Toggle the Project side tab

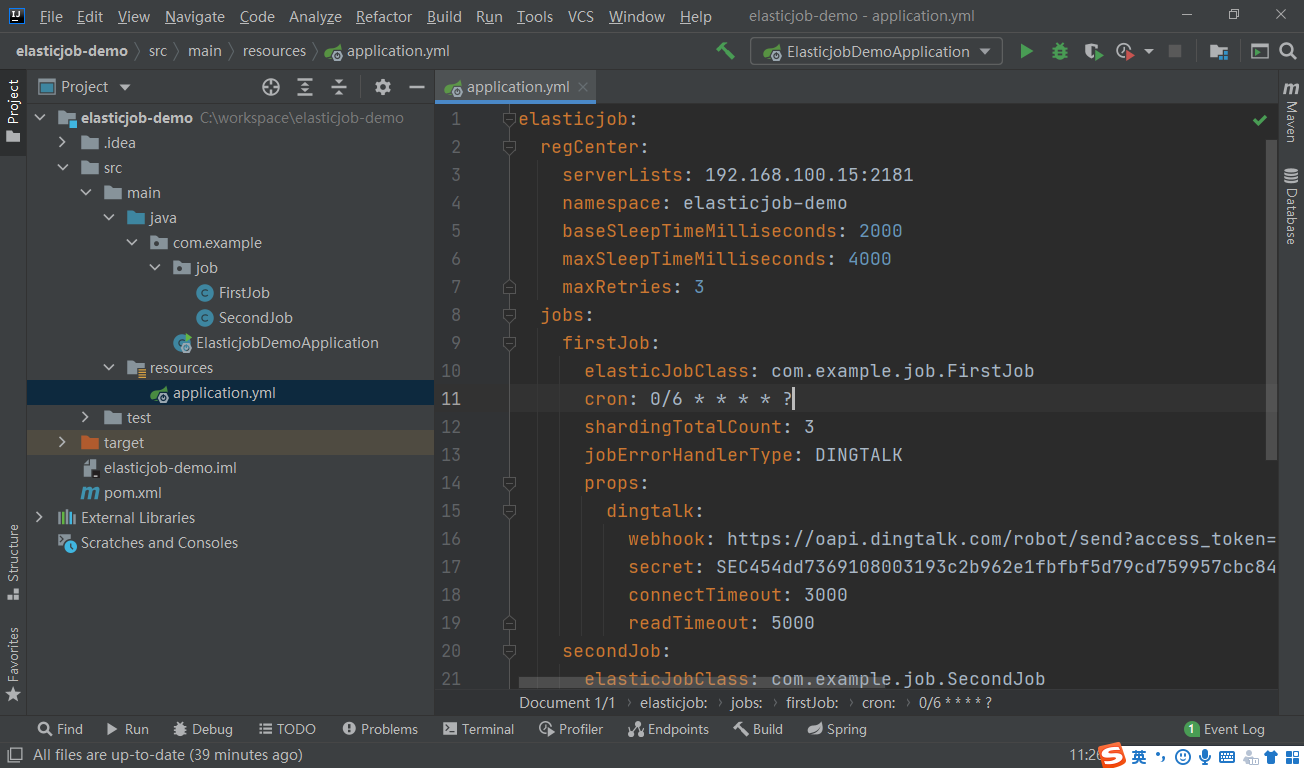click(x=13, y=111)
